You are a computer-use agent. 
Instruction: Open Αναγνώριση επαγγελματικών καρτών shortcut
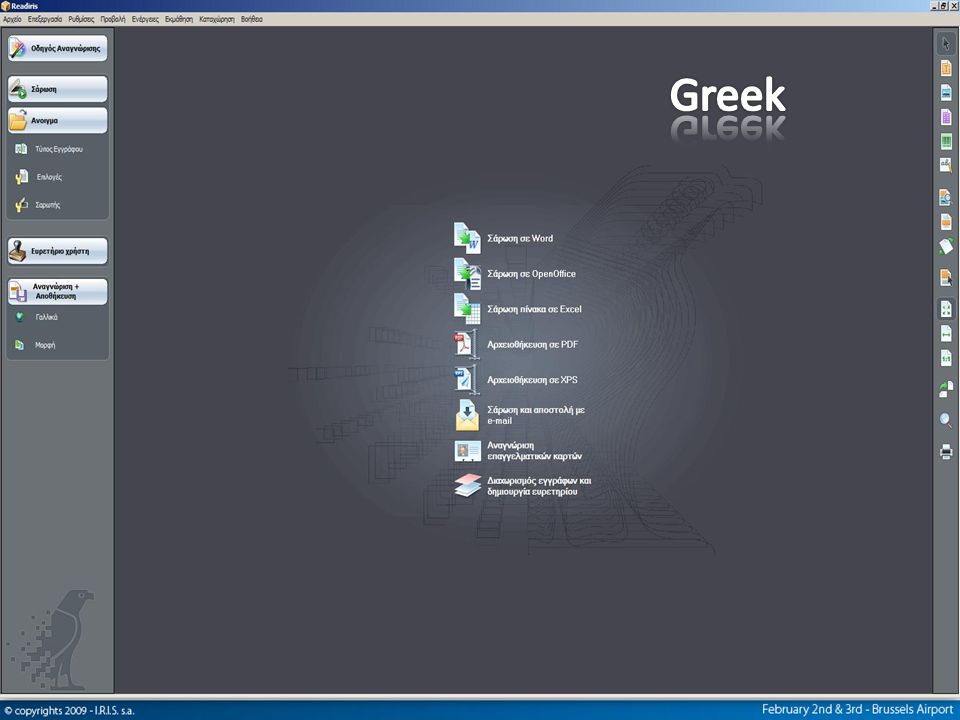pos(518,451)
